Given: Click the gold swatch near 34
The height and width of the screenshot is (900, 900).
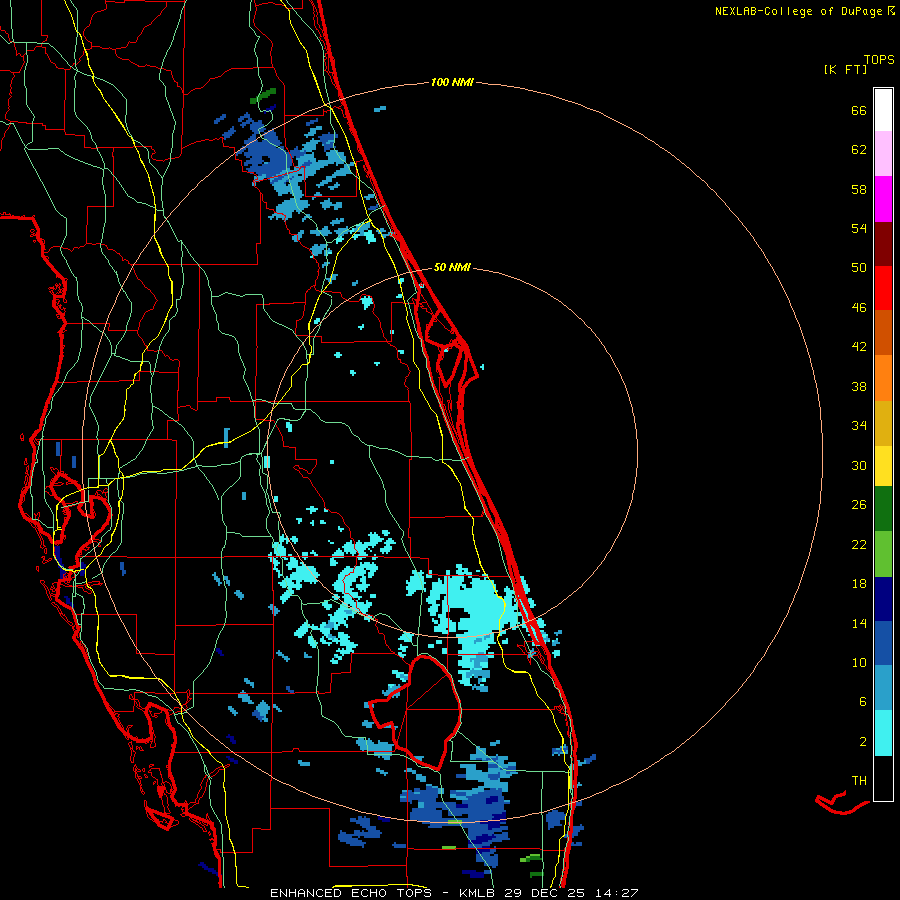Looking at the screenshot, I should click(x=883, y=423).
